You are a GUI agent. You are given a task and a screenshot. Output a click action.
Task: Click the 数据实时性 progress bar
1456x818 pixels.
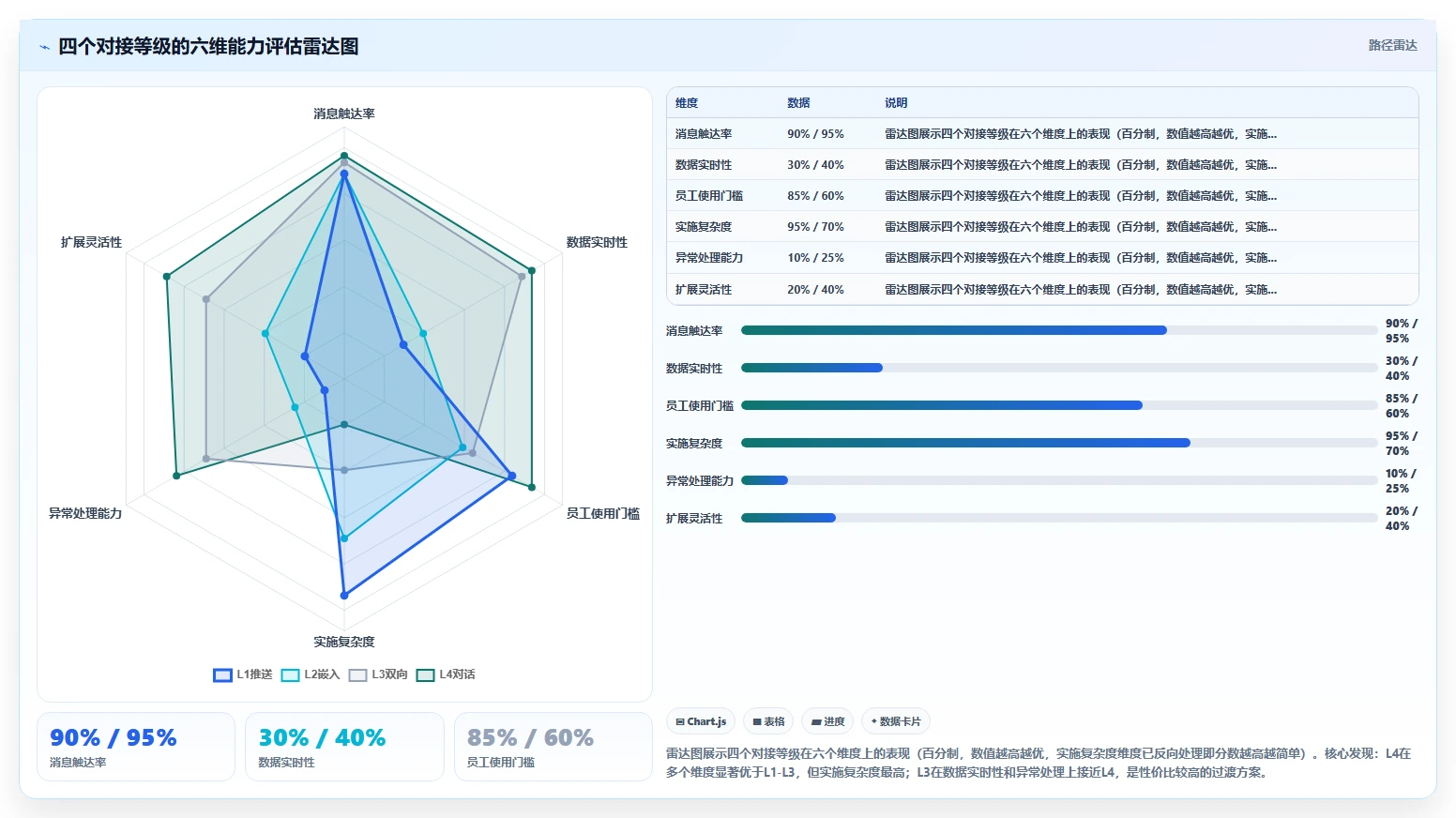tap(1059, 368)
